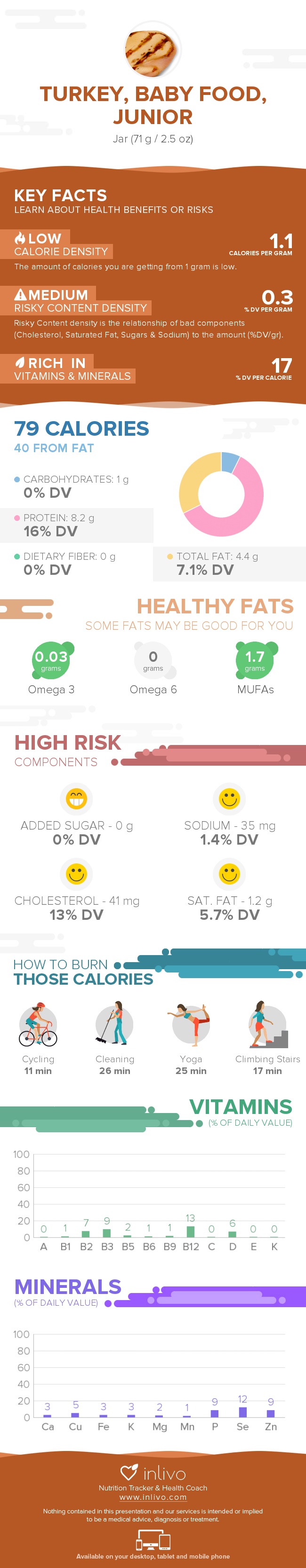This screenshot has height=1568, width=306.
Task: Click the Omega 3 green circle badge
Action: click(51, 660)
